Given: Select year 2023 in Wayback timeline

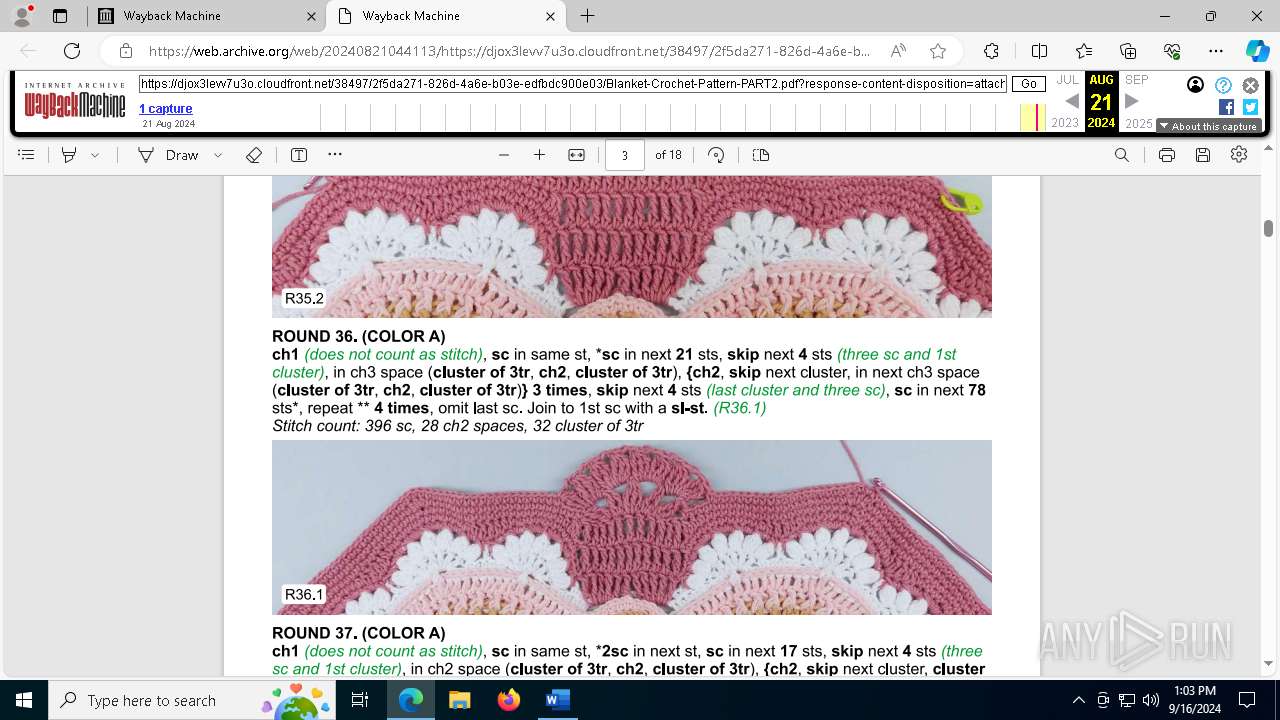Looking at the screenshot, I should 1065,123.
